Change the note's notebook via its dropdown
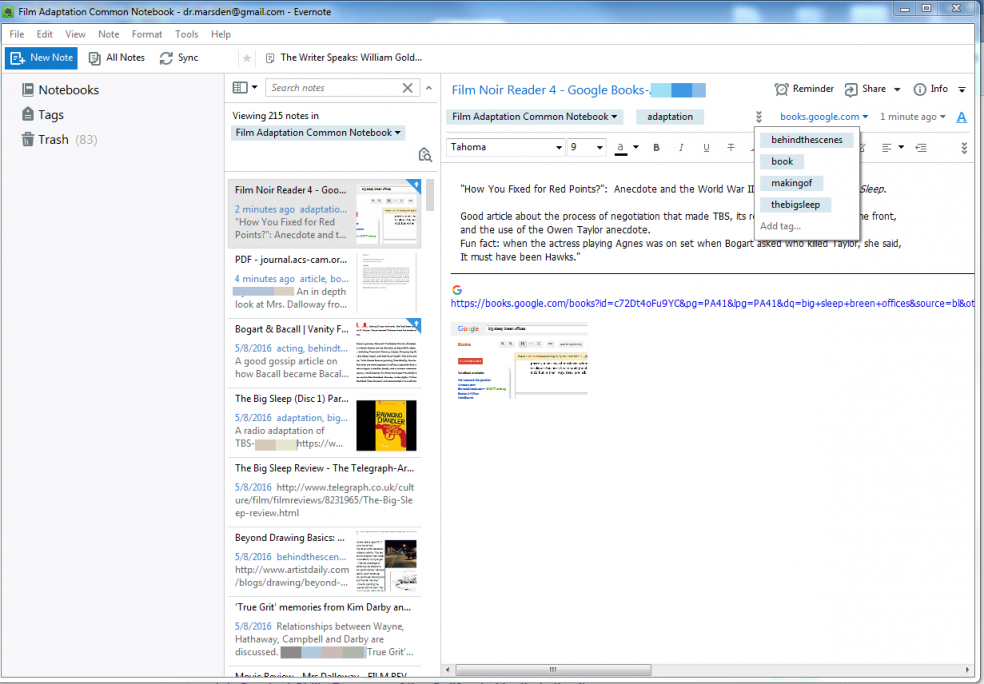Image resolution: width=984 pixels, height=684 pixels. 534,117
